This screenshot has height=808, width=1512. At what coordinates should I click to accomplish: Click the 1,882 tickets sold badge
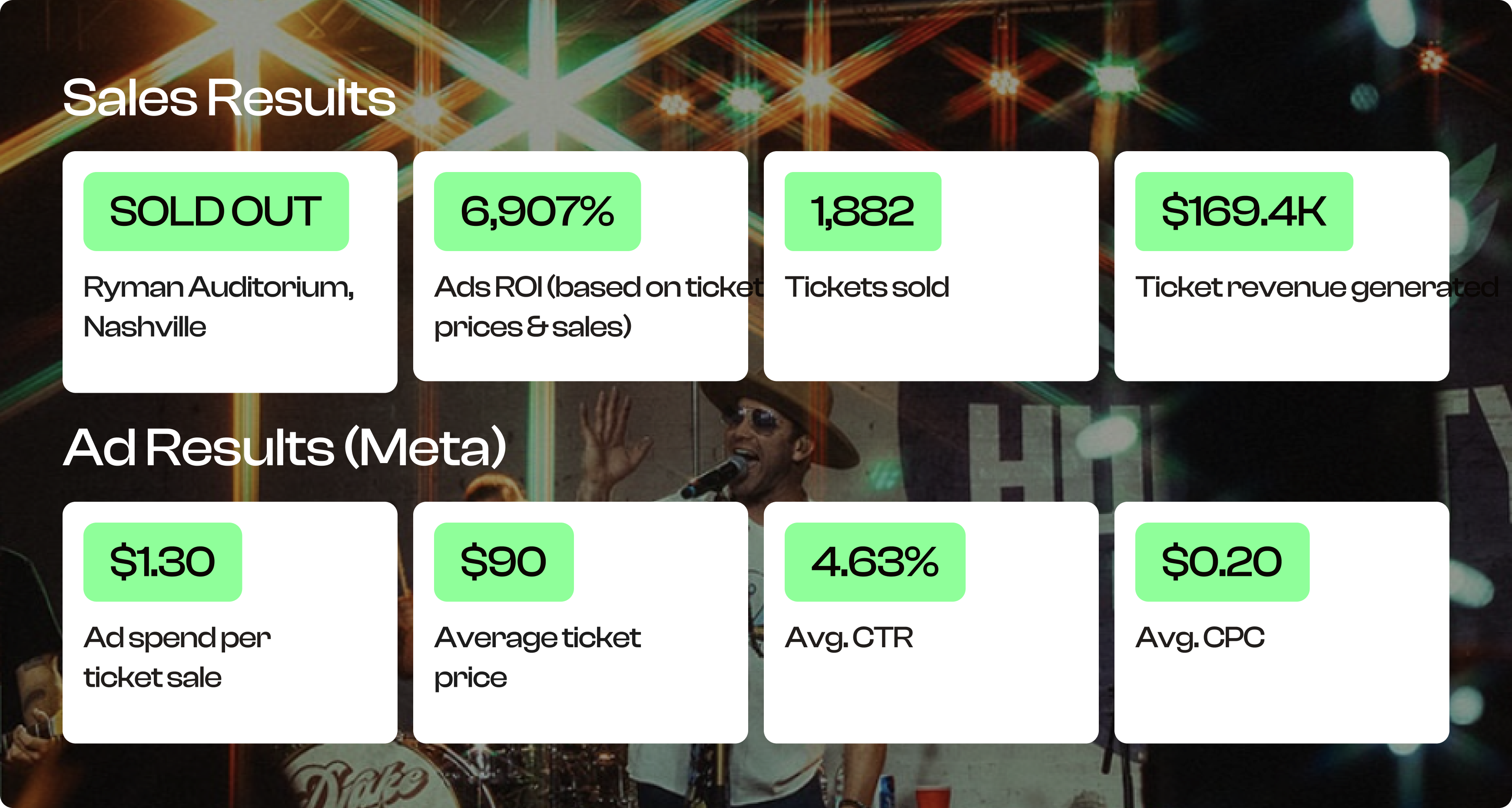pyautogui.click(x=863, y=211)
